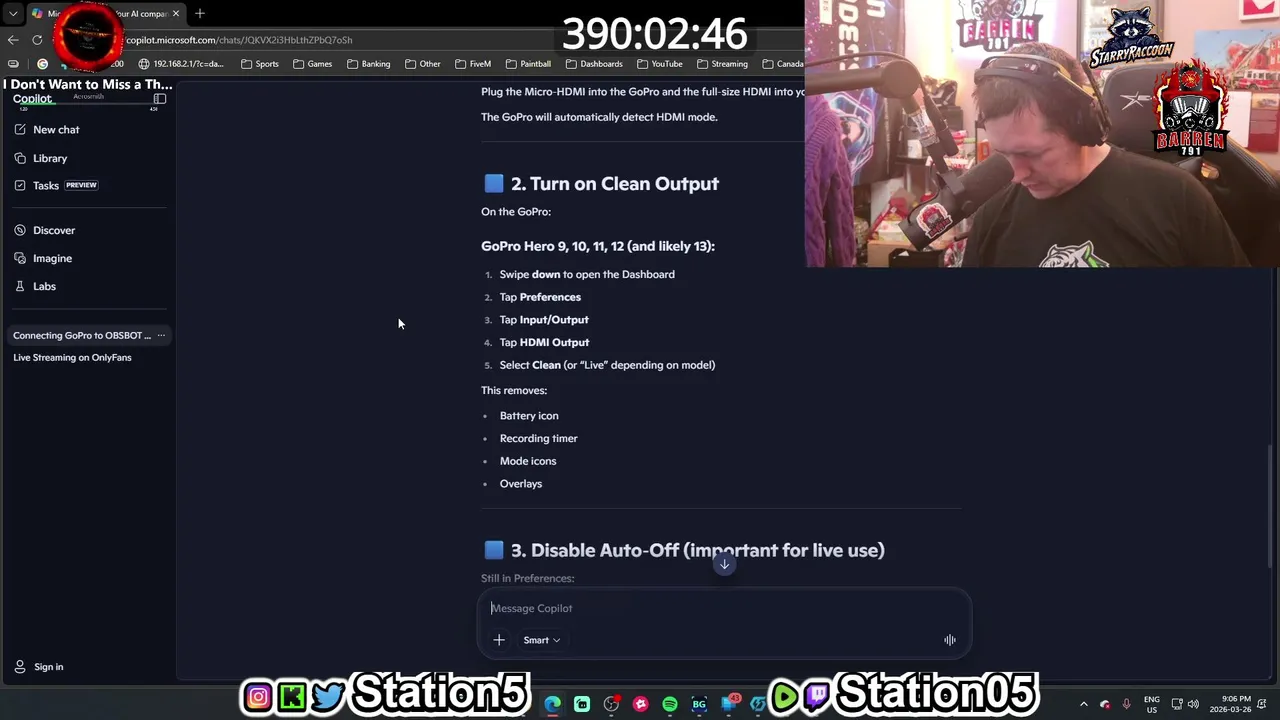Open the tab search dropdown arrow
The image size is (1280, 720).
click(x=13, y=14)
